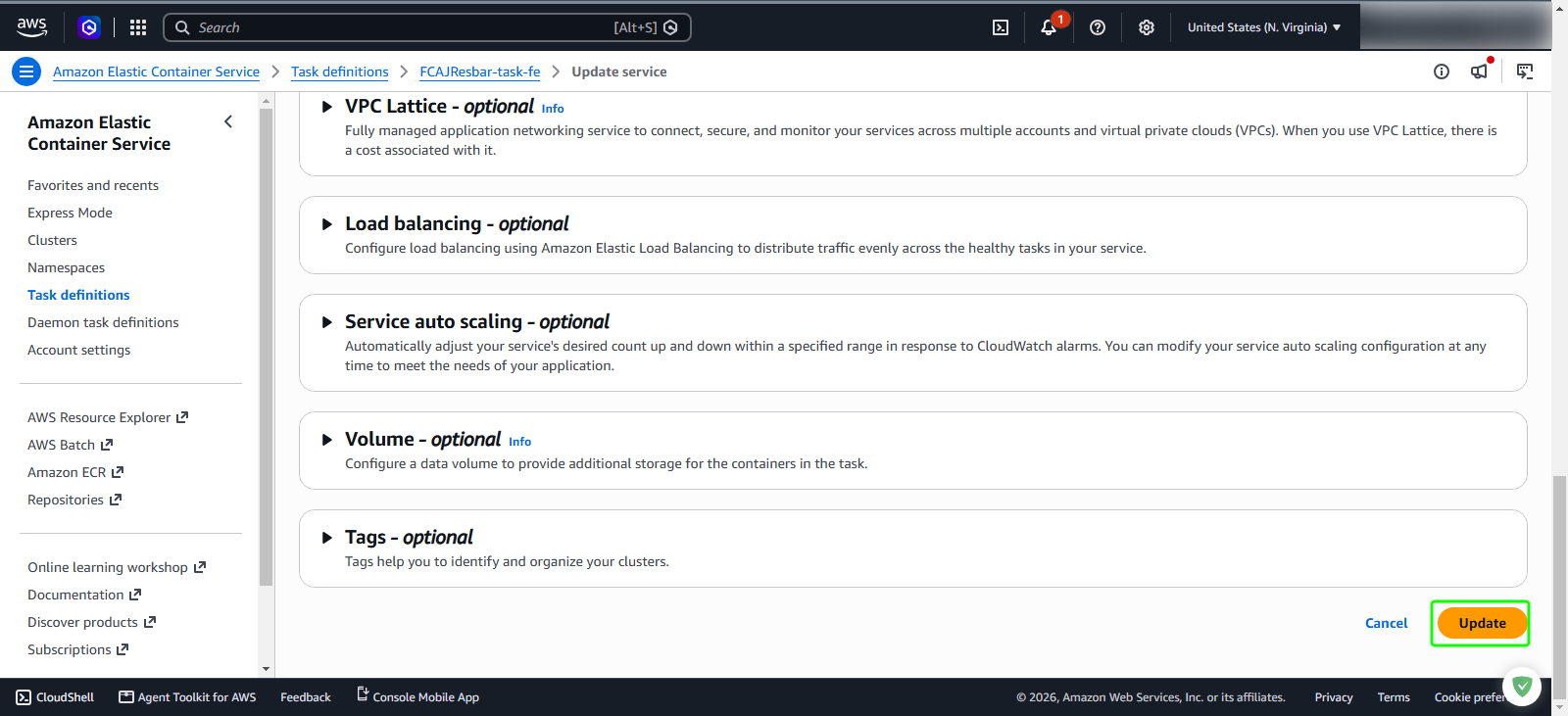
Task: Open the FCAJResbar-task-fe breadcrumb link
Action: 480,72
